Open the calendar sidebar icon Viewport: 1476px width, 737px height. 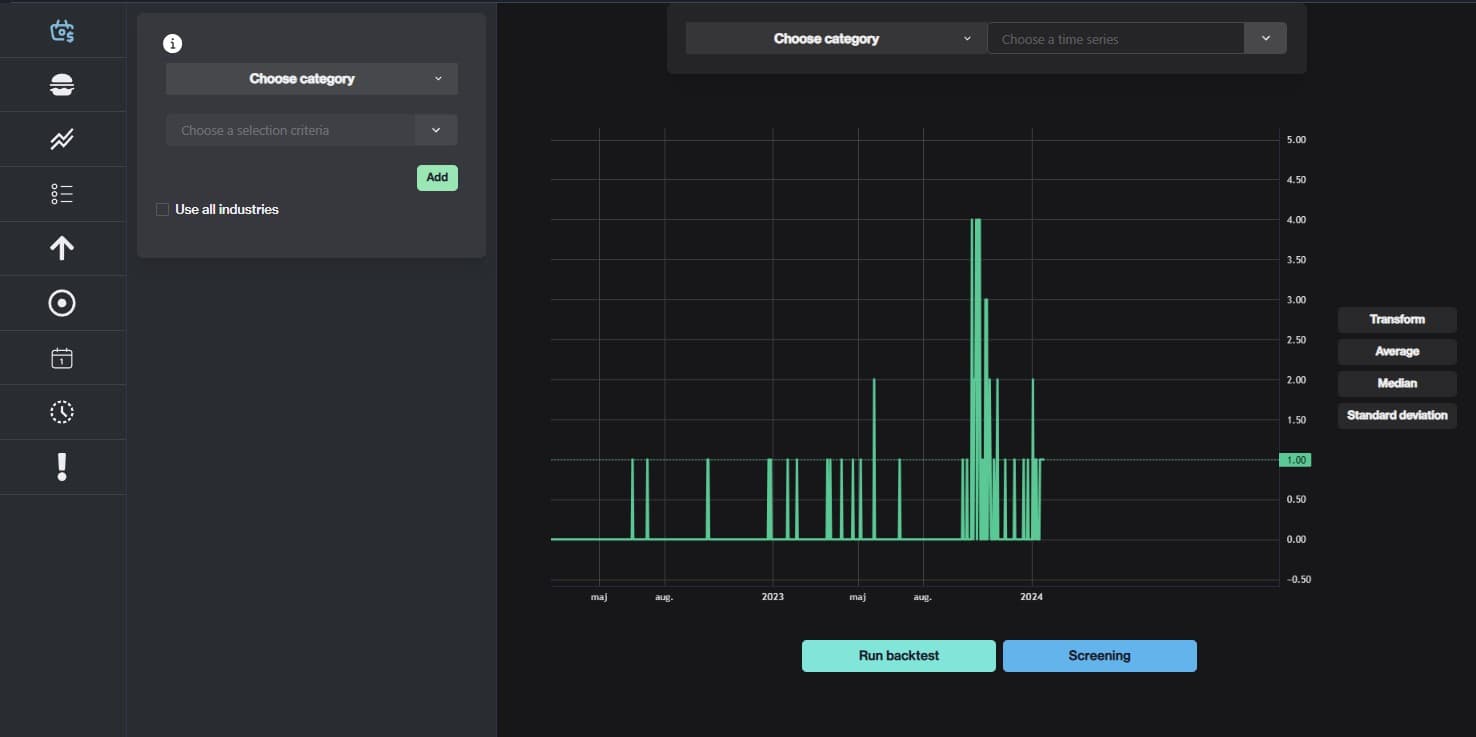click(x=62, y=358)
